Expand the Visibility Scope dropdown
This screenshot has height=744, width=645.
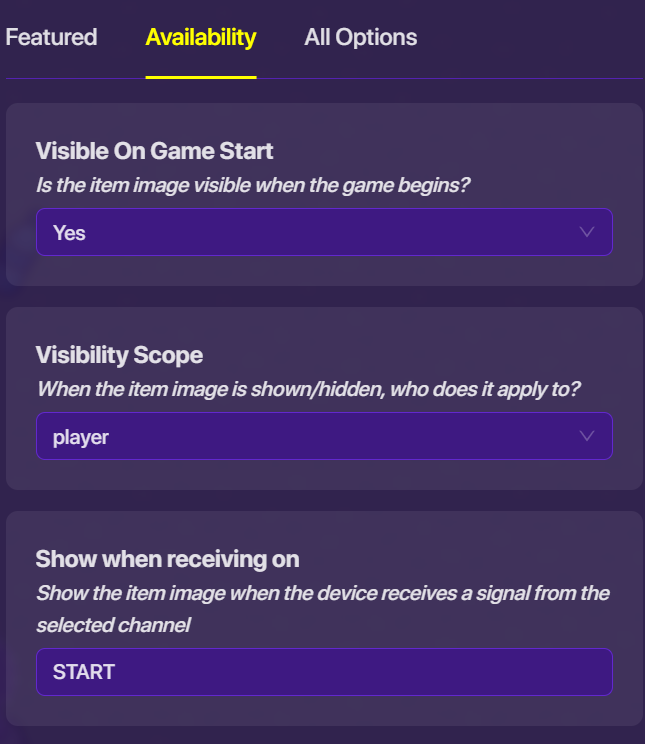coord(323,436)
